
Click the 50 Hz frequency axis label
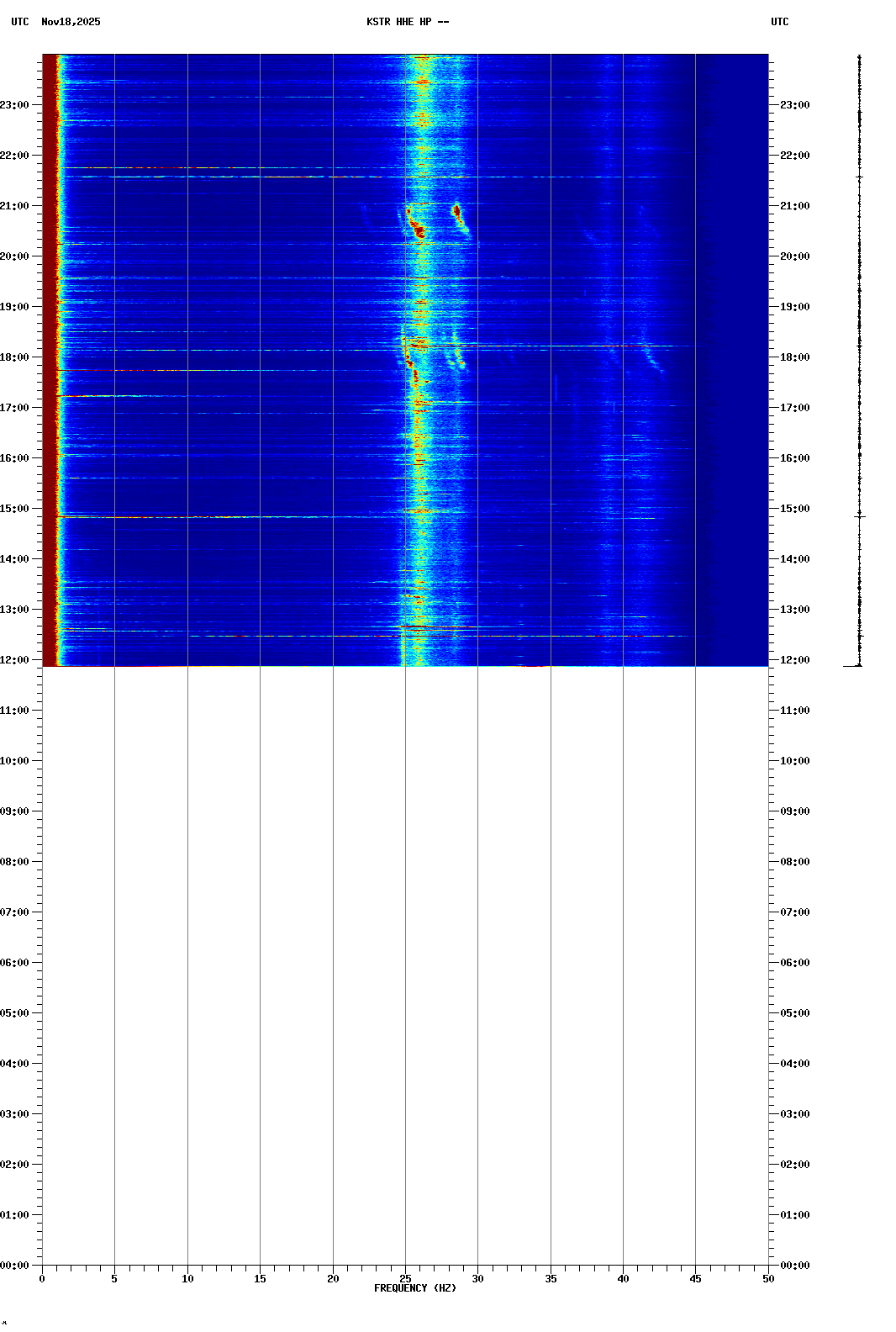(768, 1279)
